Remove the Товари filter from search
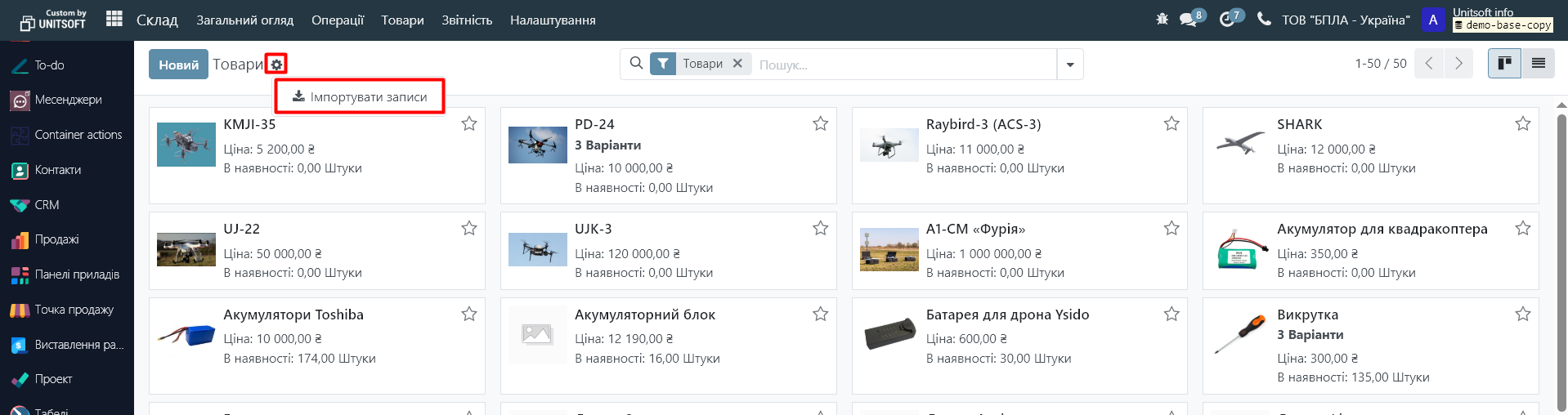This screenshot has width=1568, height=415. point(737,63)
